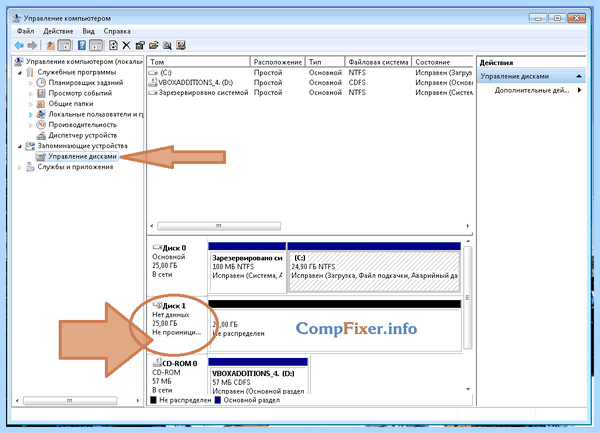Viewport: 600px width, 433px height.
Task: Select the Производительность icon
Action: click(41, 125)
